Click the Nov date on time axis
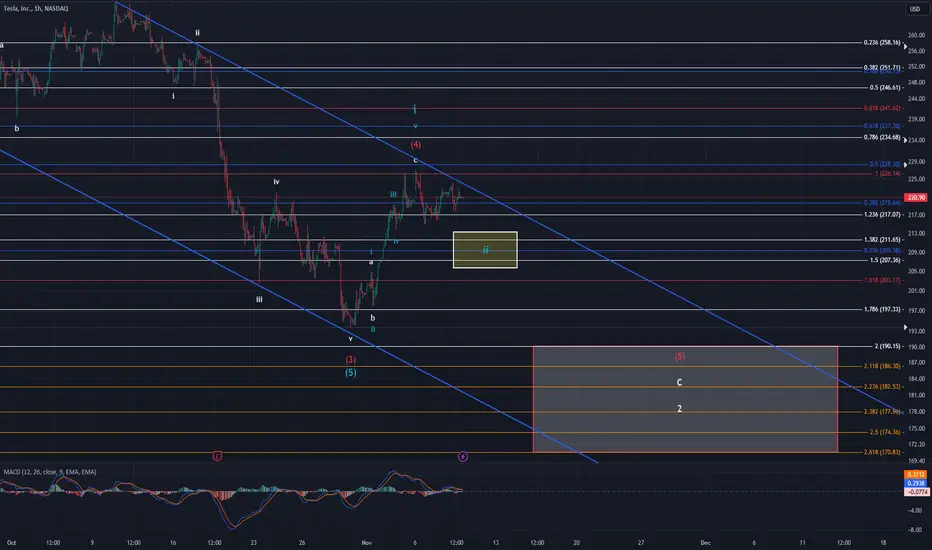The height and width of the screenshot is (550, 932). click(x=367, y=542)
